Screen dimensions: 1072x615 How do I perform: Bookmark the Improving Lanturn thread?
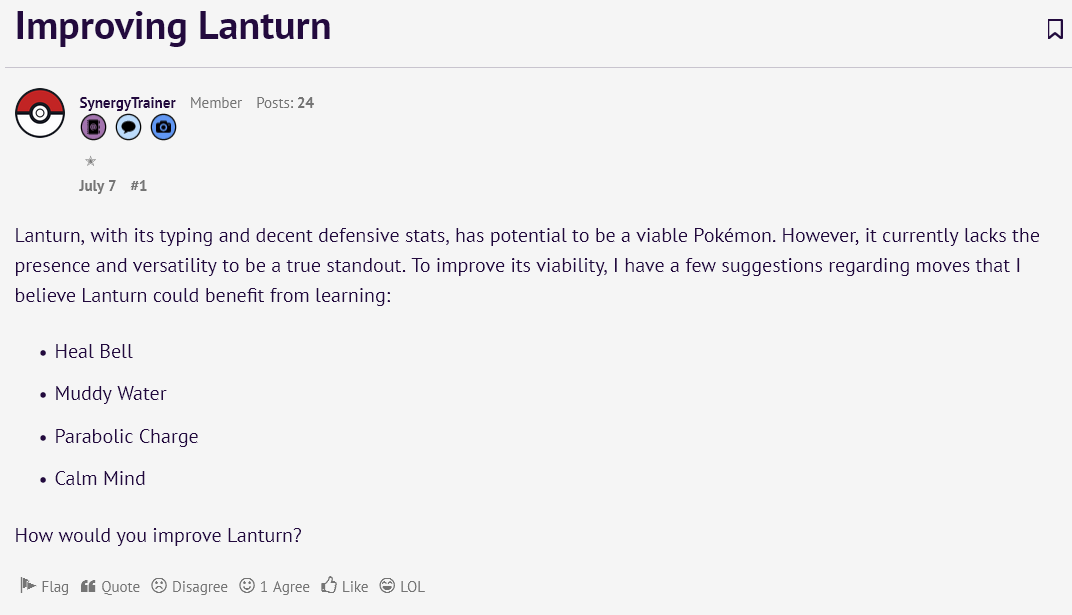tap(1055, 29)
